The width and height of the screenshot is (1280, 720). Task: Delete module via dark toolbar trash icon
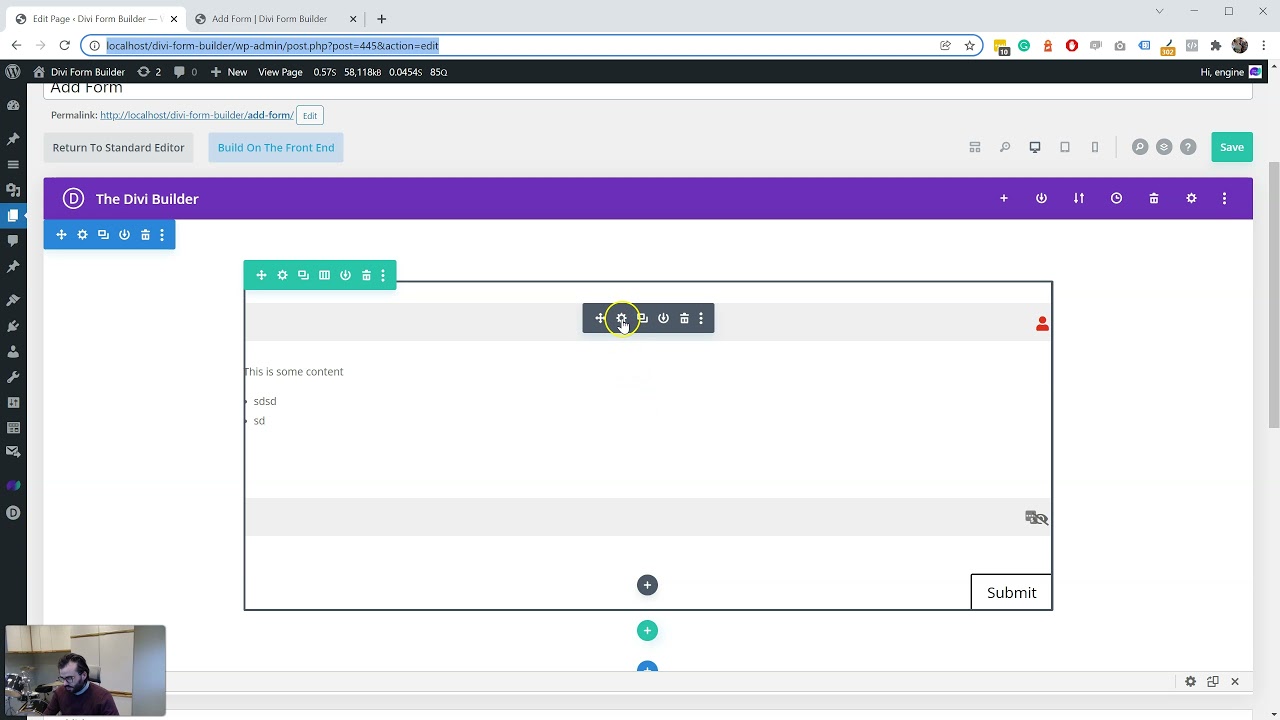tap(684, 318)
